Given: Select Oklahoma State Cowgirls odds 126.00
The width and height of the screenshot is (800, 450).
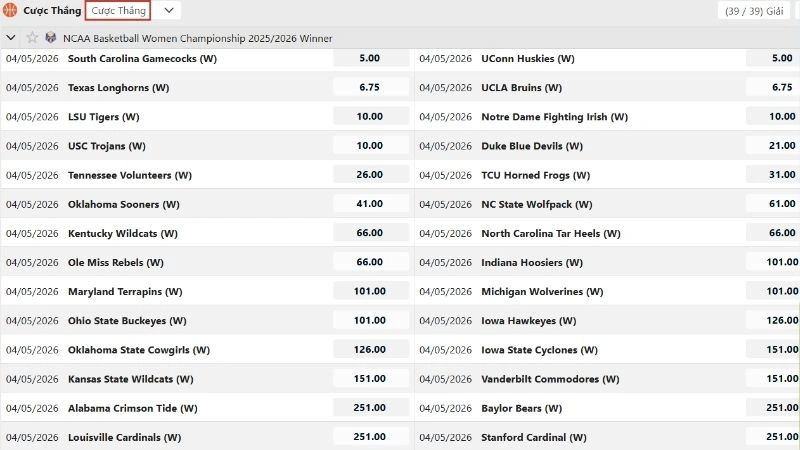Looking at the screenshot, I should click(371, 349).
